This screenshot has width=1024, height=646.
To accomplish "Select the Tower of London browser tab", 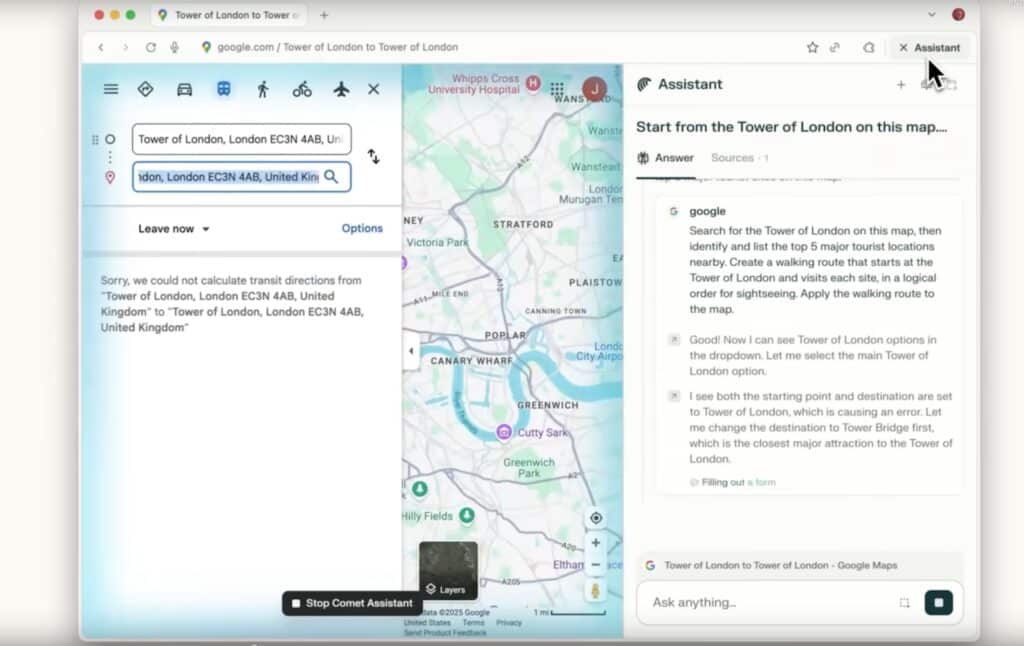I will [x=229, y=15].
